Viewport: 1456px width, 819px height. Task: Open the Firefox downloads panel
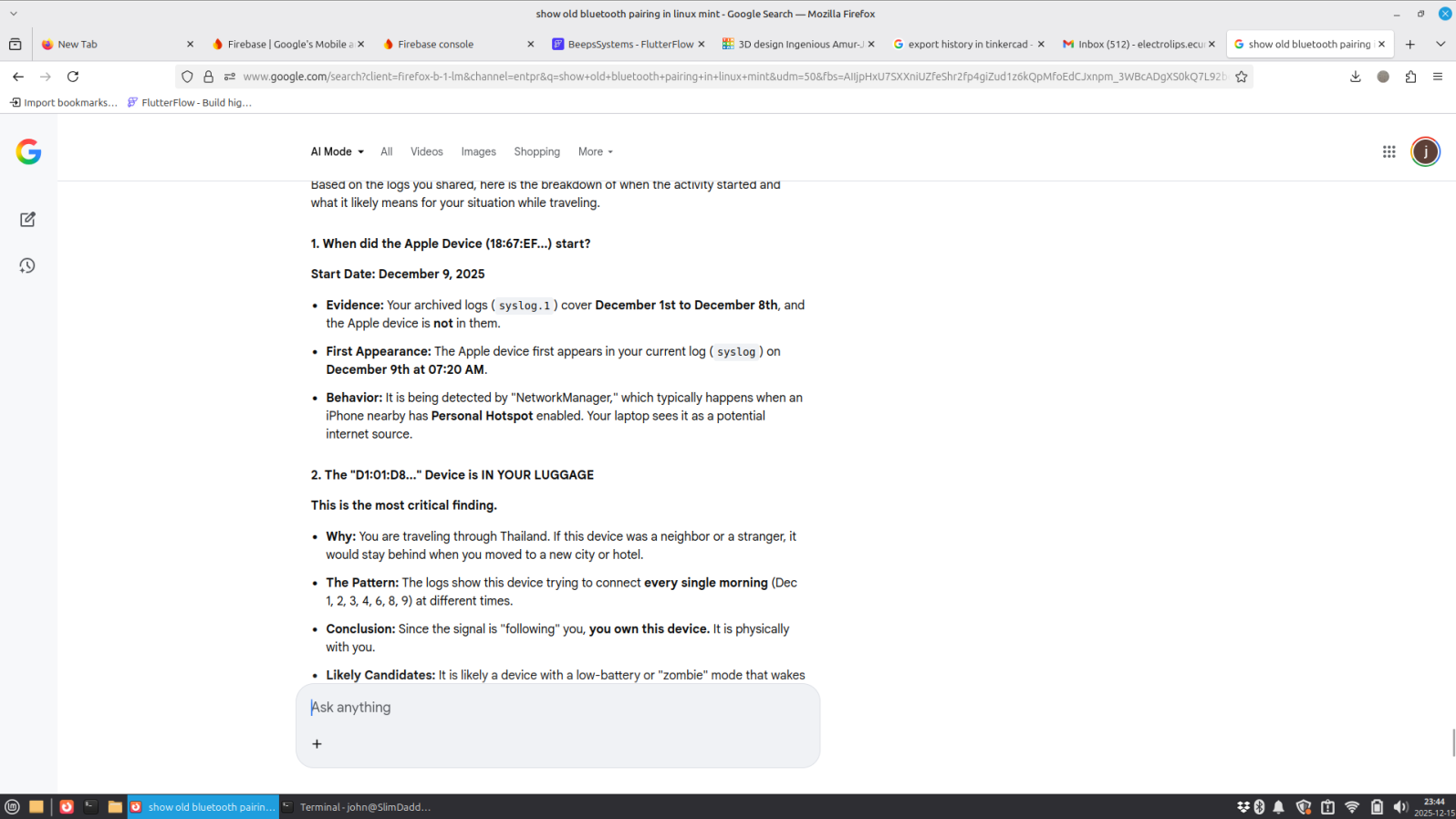coord(1355,77)
